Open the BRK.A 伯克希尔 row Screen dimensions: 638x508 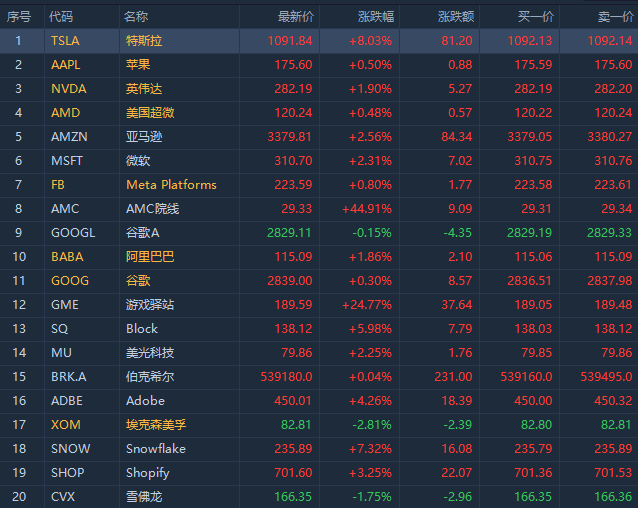click(x=319, y=377)
